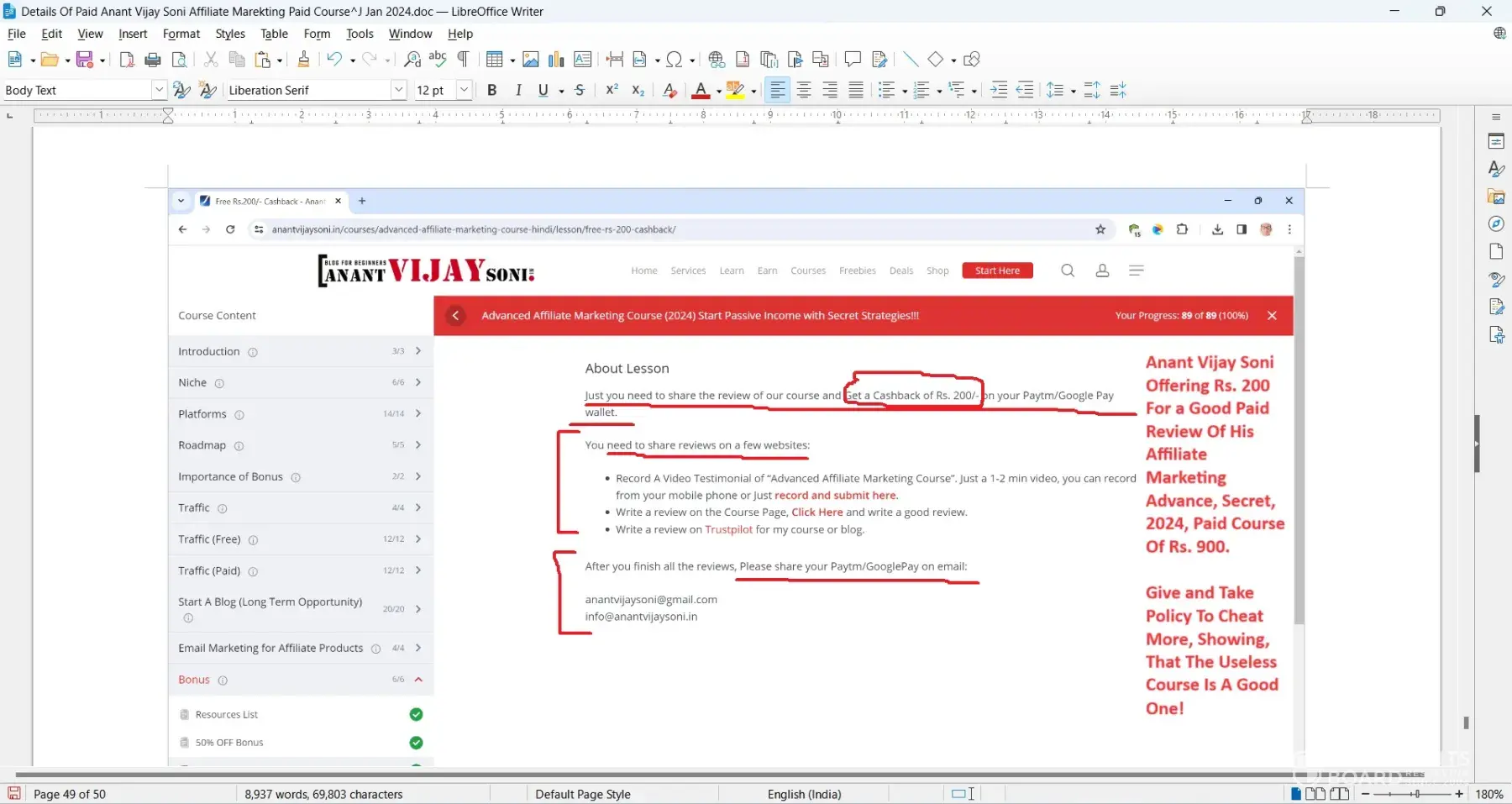Toggle Italic formatting
The image size is (1512, 804).
click(x=518, y=91)
